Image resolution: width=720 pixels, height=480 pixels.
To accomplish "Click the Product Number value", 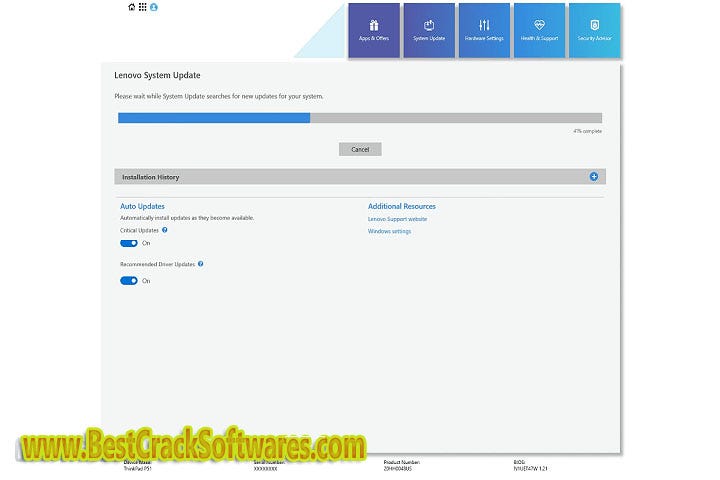I will click(x=398, y=469).
